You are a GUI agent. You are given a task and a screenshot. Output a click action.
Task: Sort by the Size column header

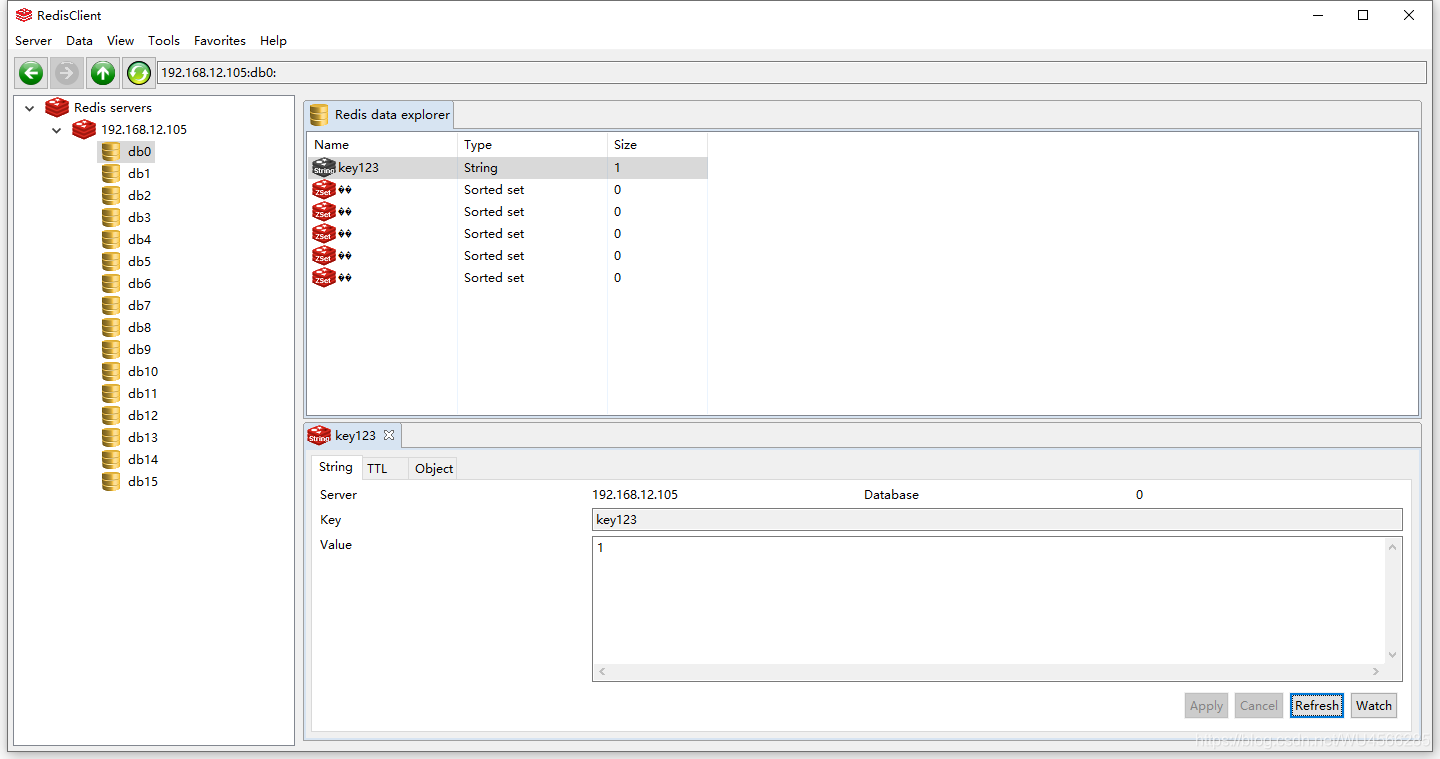(657, 145)
